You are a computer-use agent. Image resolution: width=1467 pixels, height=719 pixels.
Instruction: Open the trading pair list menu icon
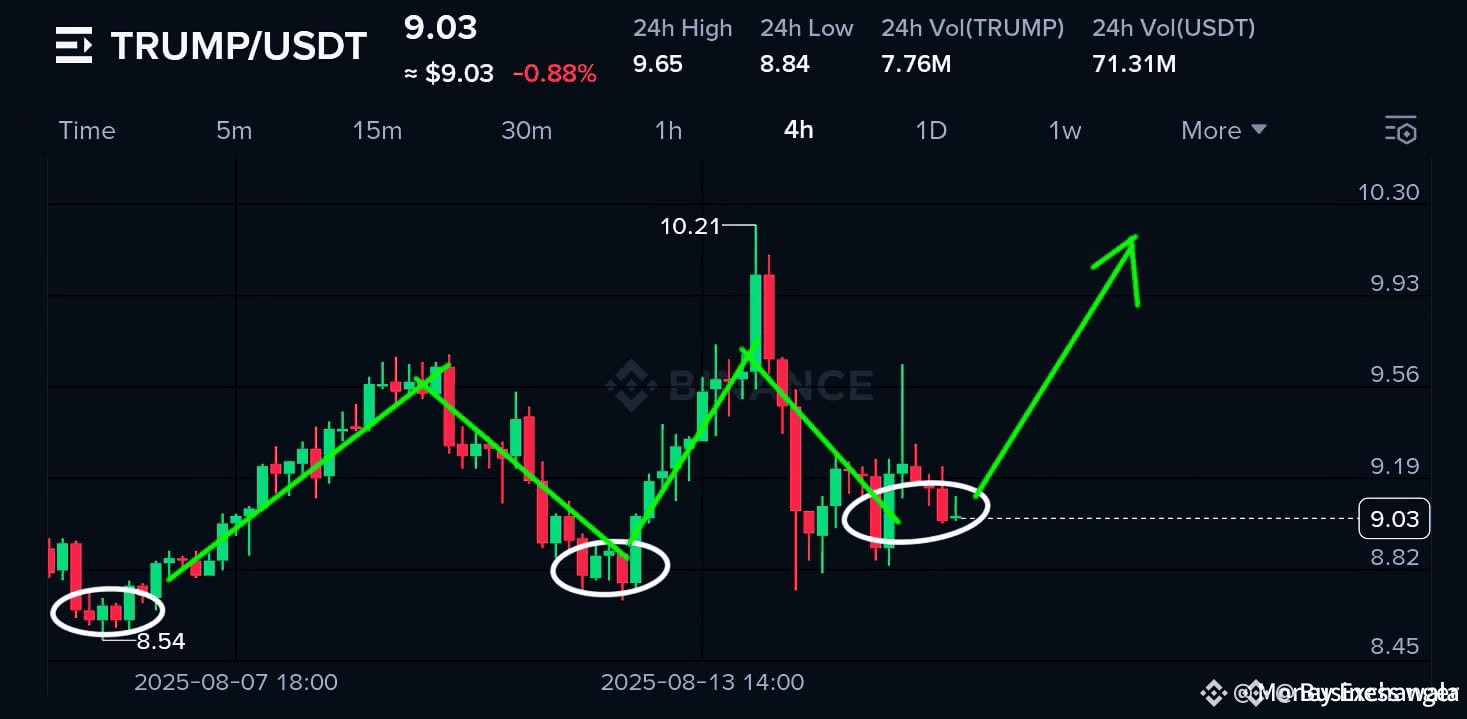pos(74,45)
